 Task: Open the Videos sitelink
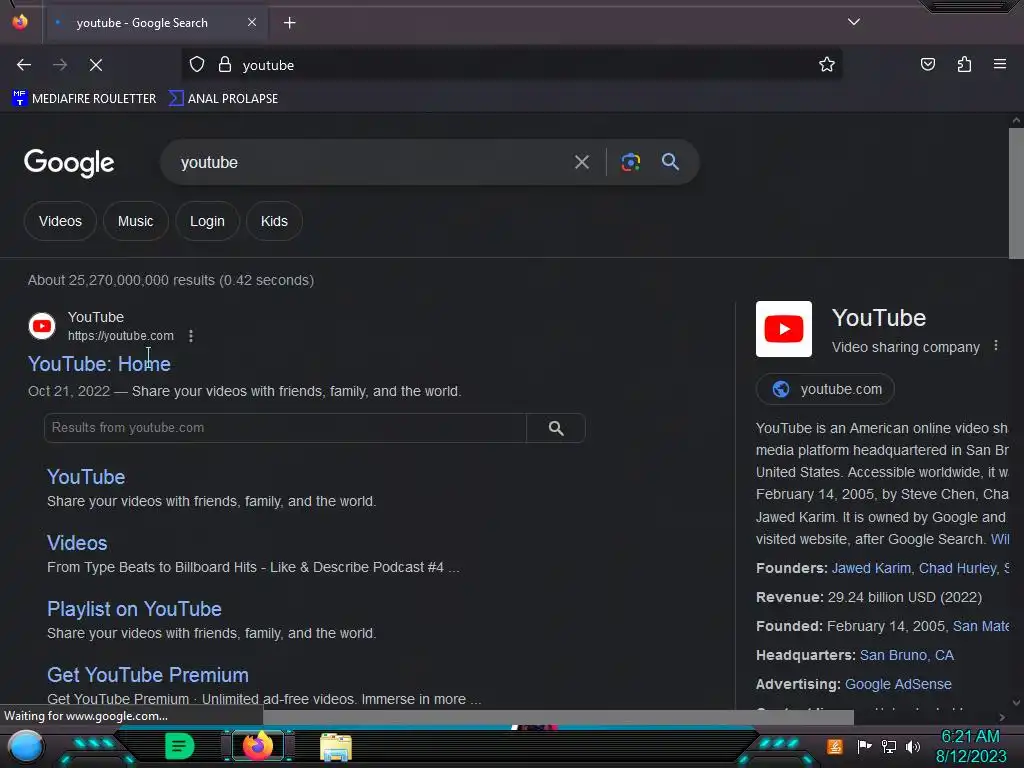tap(77, 543)
